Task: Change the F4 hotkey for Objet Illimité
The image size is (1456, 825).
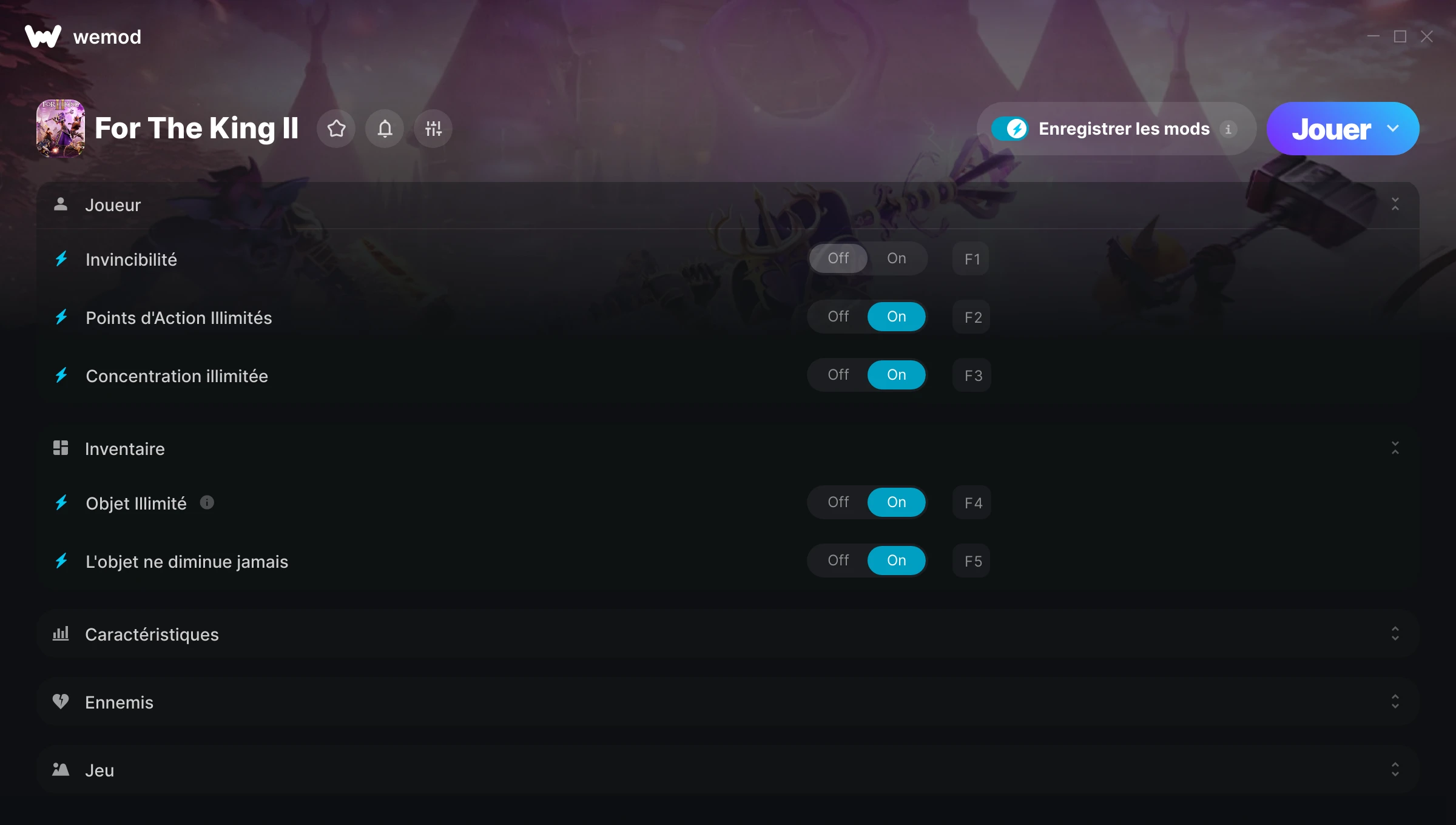Action: click(972, 502)
